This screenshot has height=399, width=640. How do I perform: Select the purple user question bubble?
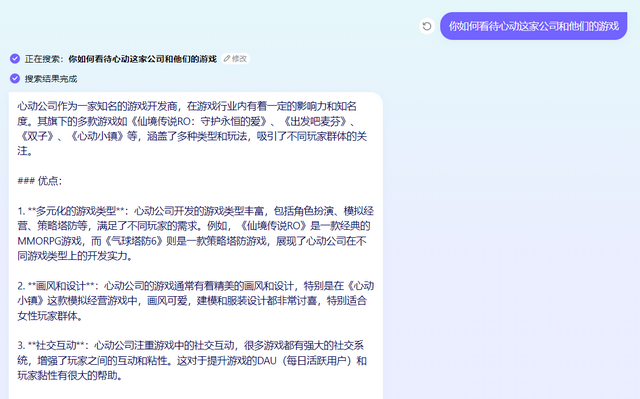tap(533, 26)
